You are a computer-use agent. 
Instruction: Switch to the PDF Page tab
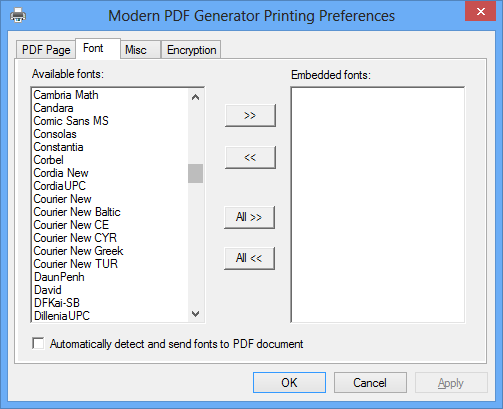(x=46, y=50)
